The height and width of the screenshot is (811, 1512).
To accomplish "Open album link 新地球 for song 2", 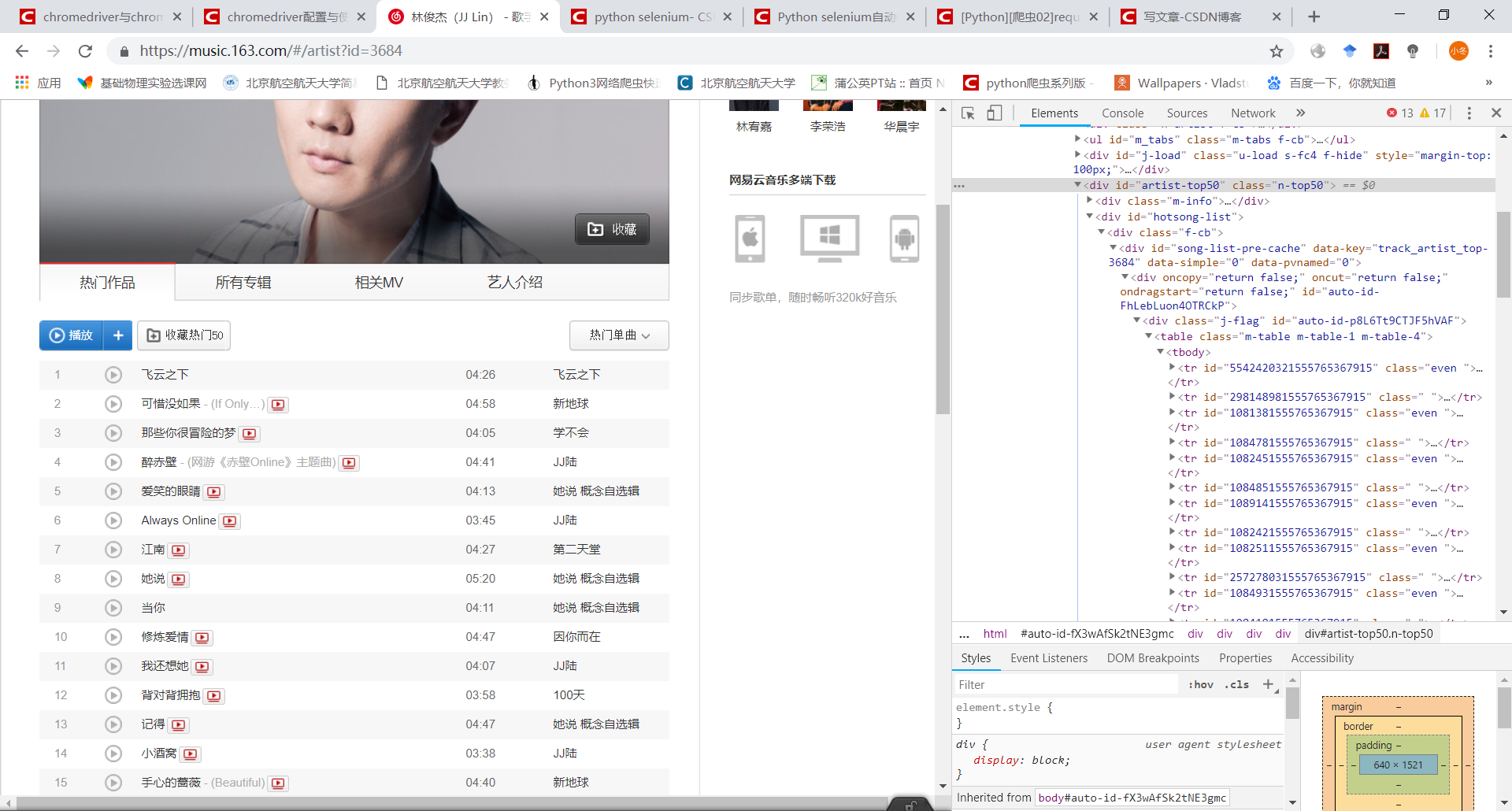I will [571, 404].
